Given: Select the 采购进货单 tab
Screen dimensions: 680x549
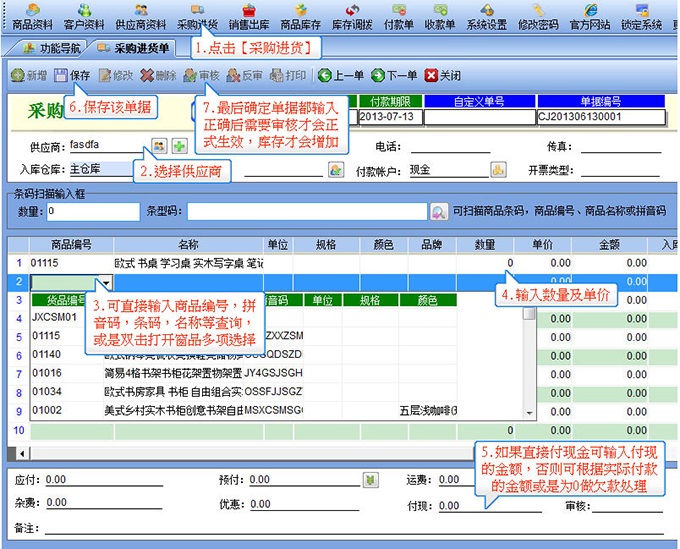Looking at the screenshot, I should pos(134,48).
